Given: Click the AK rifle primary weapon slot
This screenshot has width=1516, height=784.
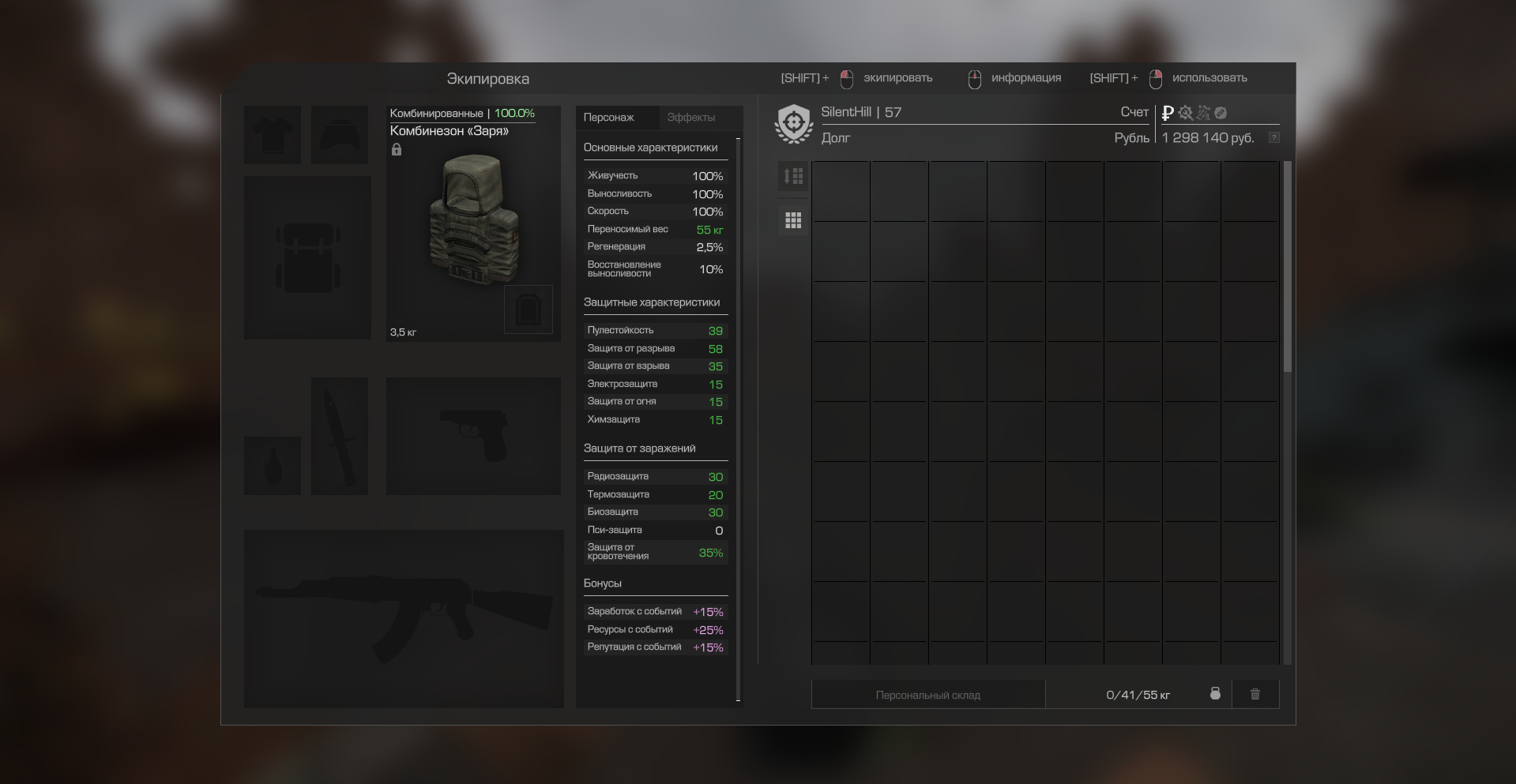Looking at the screenshot, I should coord(404,619).
